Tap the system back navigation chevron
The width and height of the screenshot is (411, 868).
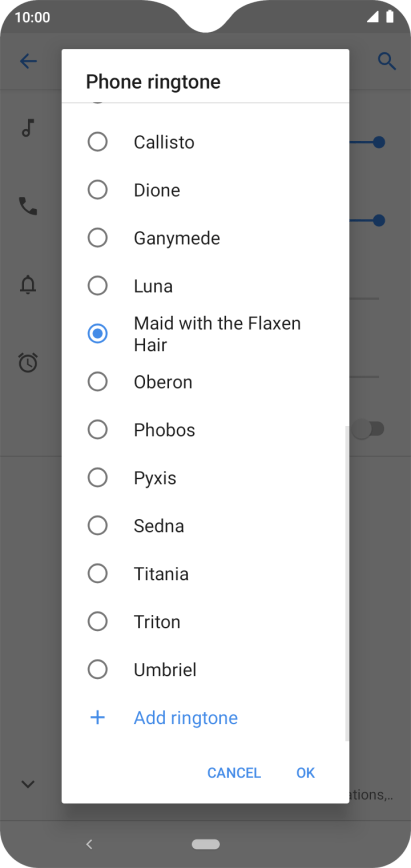point(89,844)
